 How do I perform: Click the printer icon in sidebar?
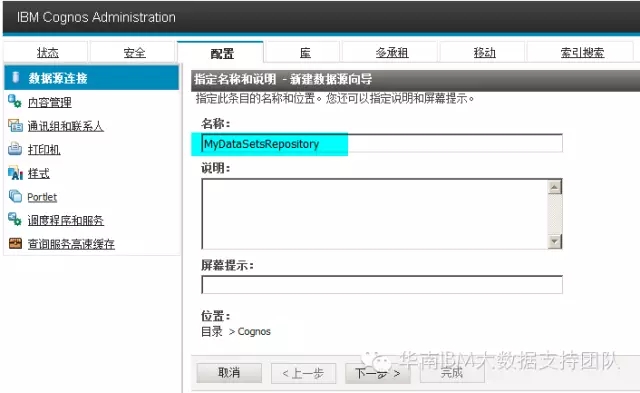[15, 149]
